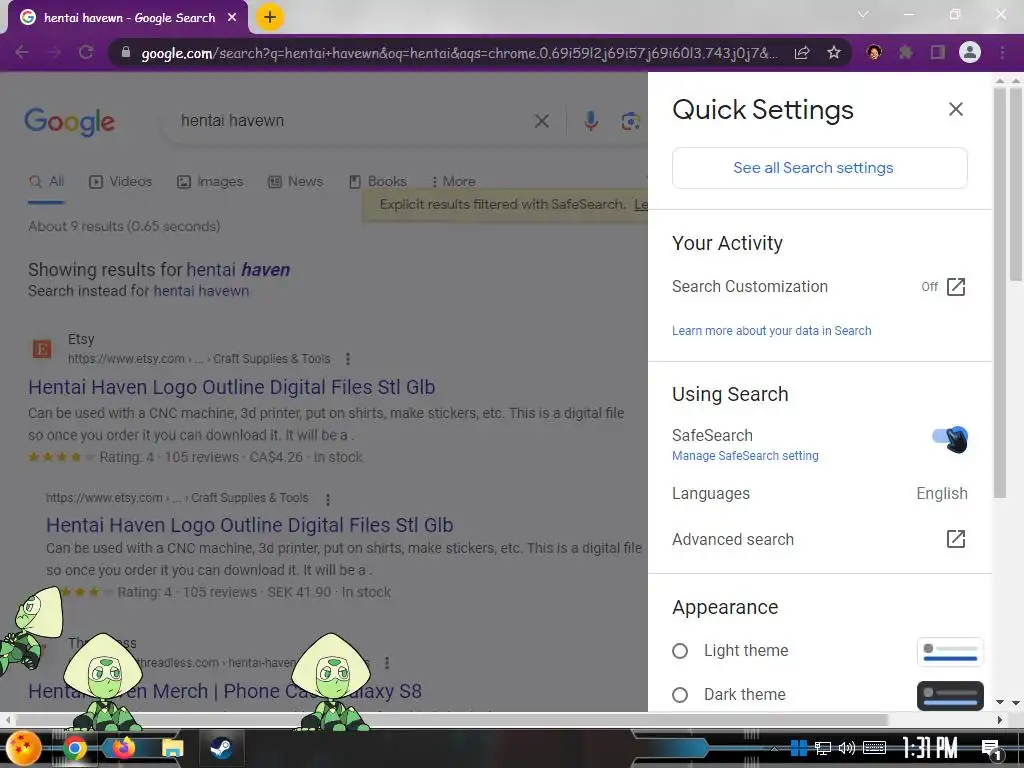Screen dimensions: 1024x768
Task: Open Steam from the taskbar
Action: click(x=221, y=748)
